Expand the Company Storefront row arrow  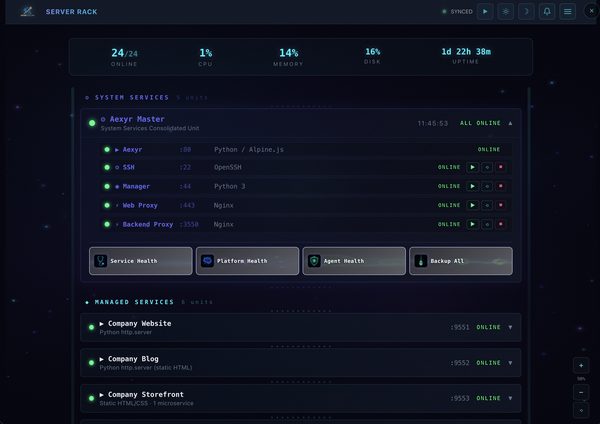click(x=510, y=398)
